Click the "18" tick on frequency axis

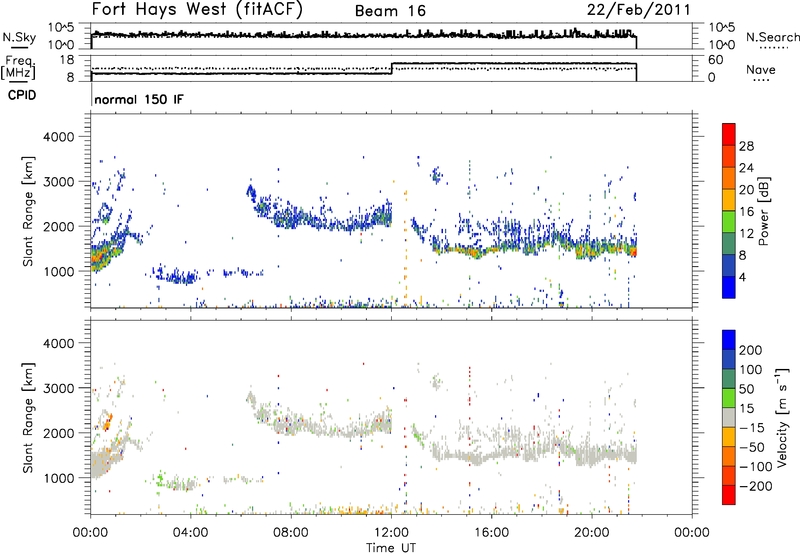click(67, 60)
